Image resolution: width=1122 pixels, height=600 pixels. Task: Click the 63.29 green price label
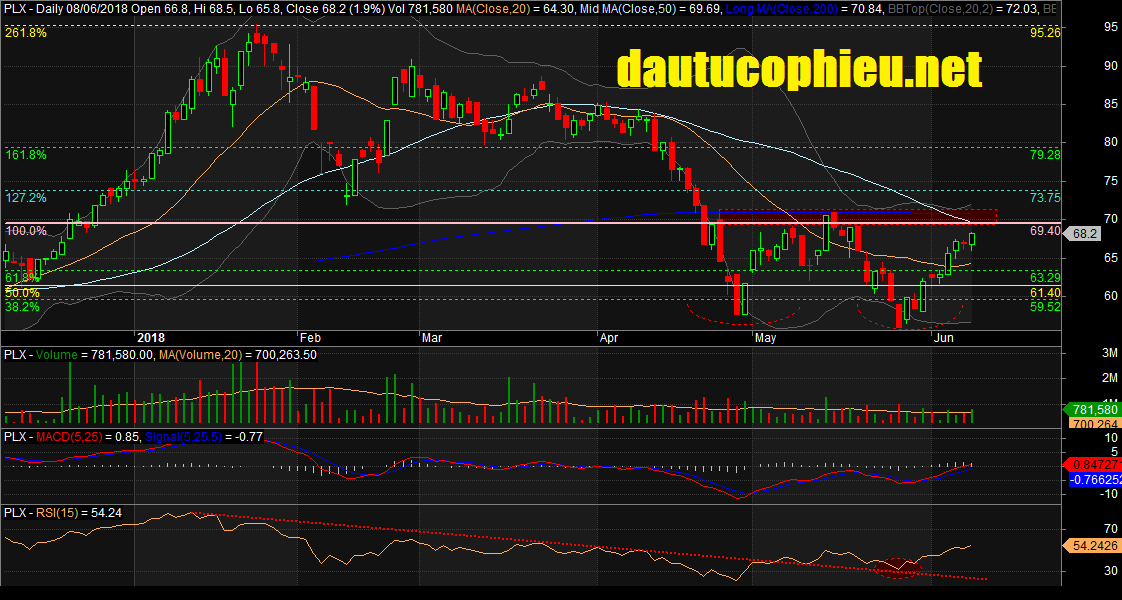point(1045,275)
